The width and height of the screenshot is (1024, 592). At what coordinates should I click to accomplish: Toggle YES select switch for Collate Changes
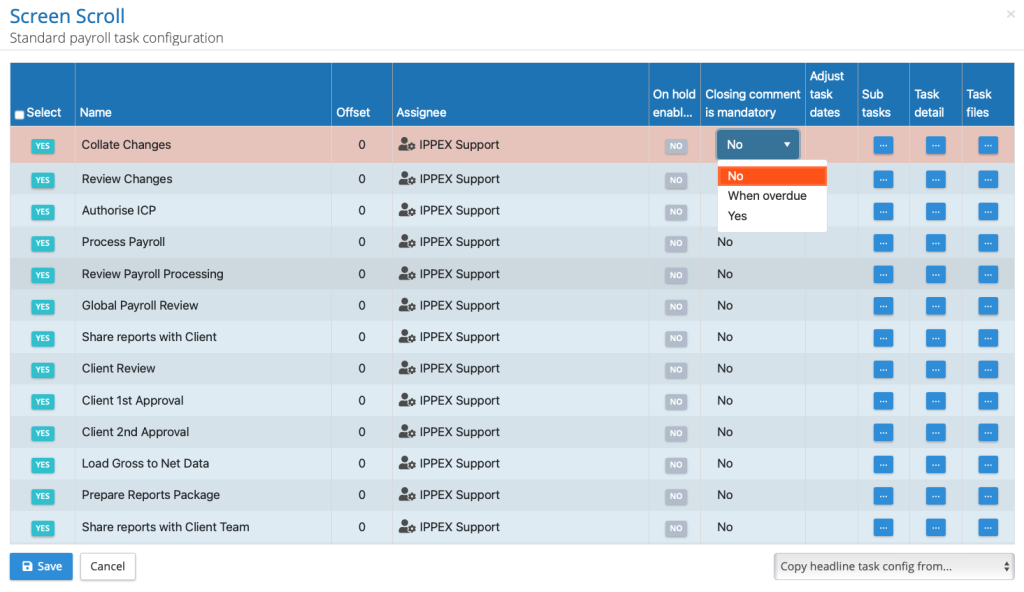click(x=42, y=146)
